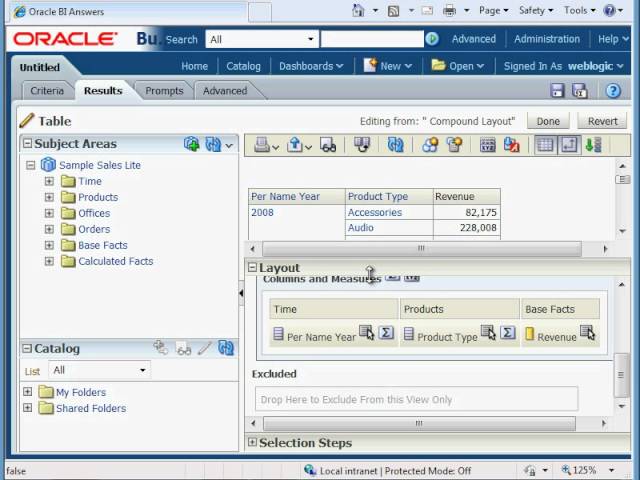Open the blue help question mark icon
Image resolution: width=640 pixels, height=480 pixels.
point(613,91)
